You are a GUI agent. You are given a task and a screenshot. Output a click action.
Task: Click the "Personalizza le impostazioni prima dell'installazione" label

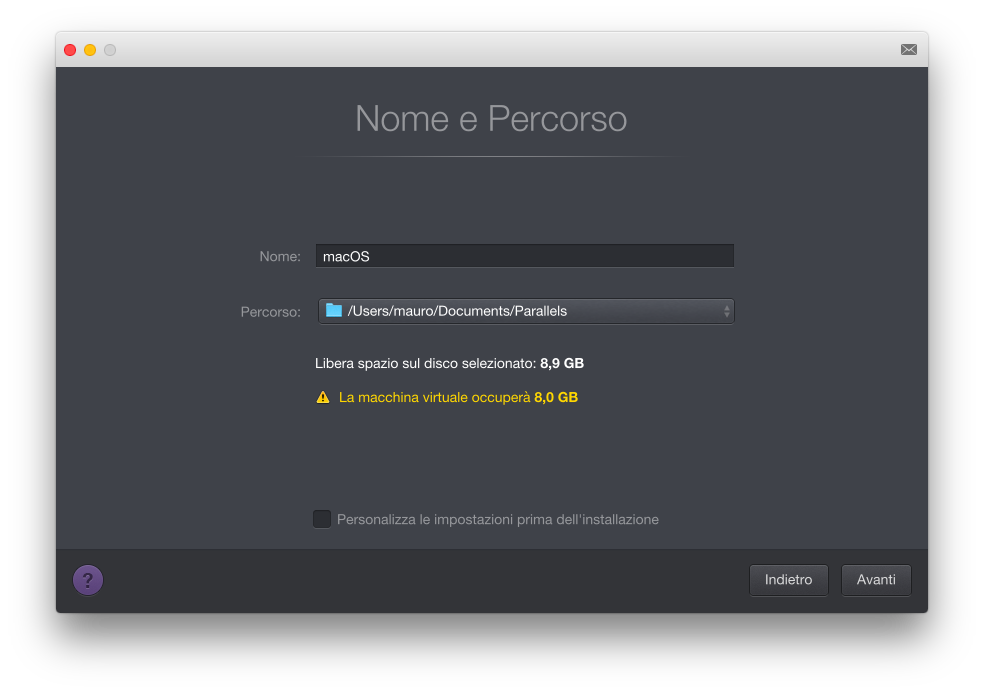(498, 520)
